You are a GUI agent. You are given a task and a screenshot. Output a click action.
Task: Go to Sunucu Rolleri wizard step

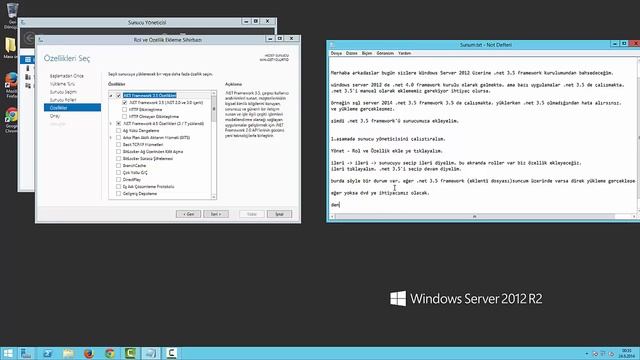pyautogui.click(x=63, y=100)
